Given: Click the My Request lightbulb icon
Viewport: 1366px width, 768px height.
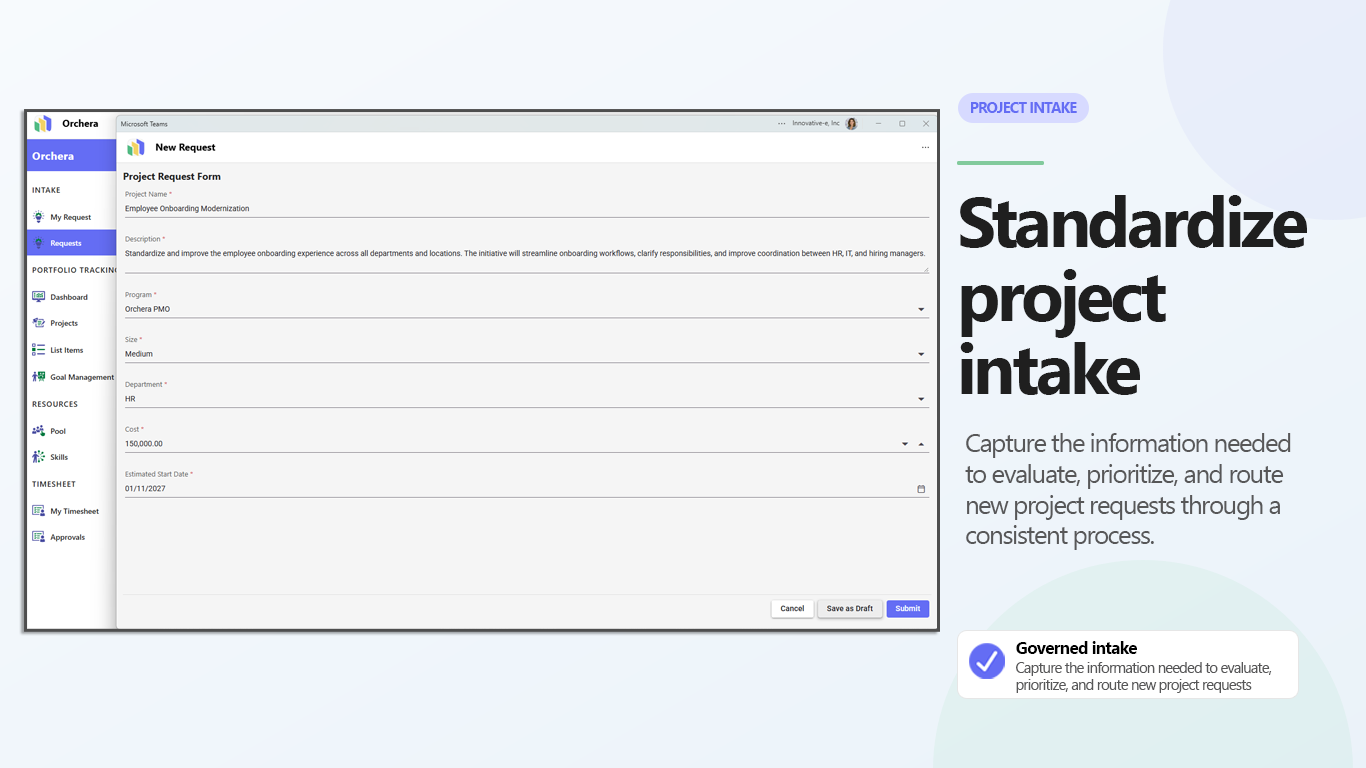Looking at the screenshot, I should click(38, 217).
